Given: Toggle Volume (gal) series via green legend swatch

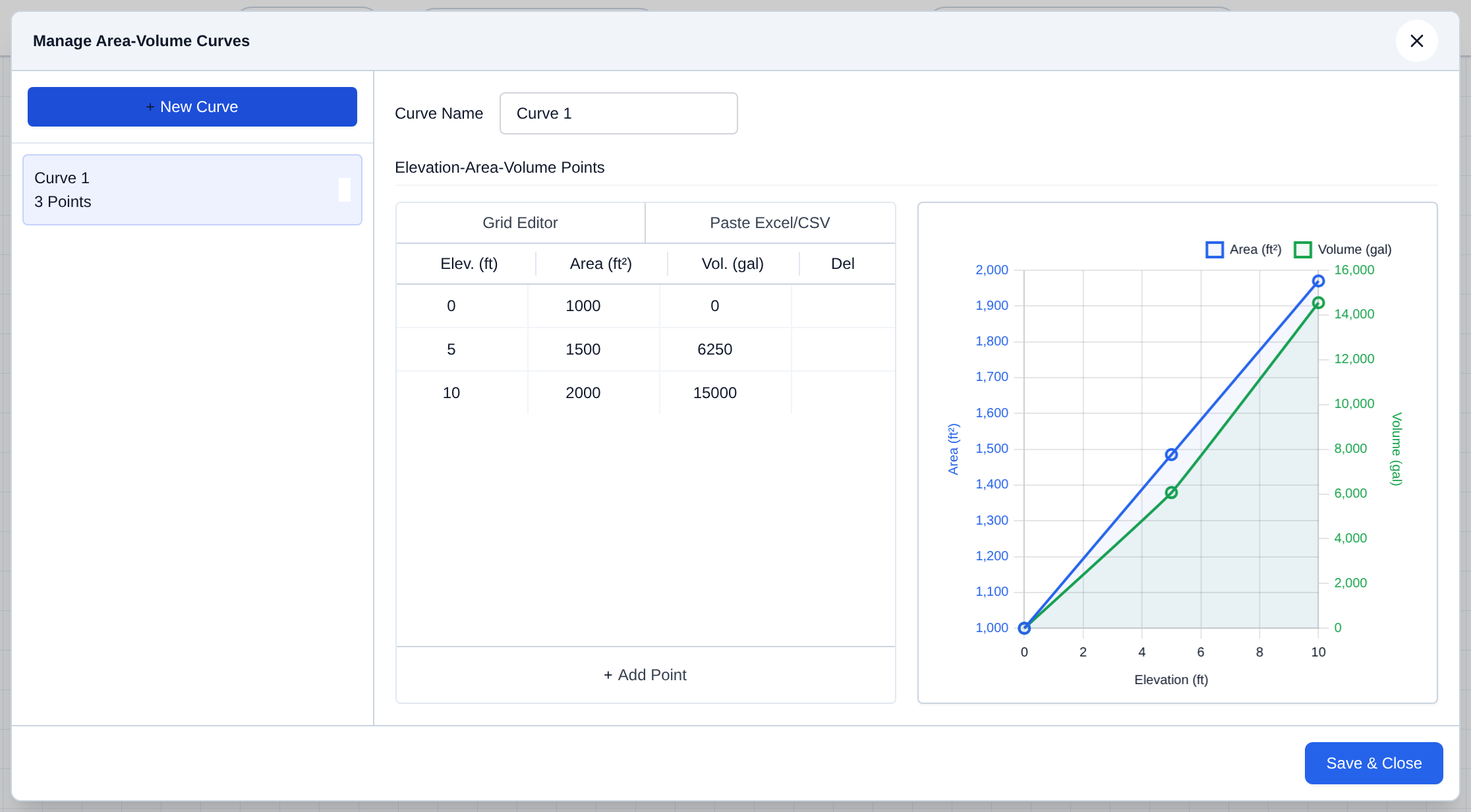Looking at the screenshot, I should (x=1302, y=250).
